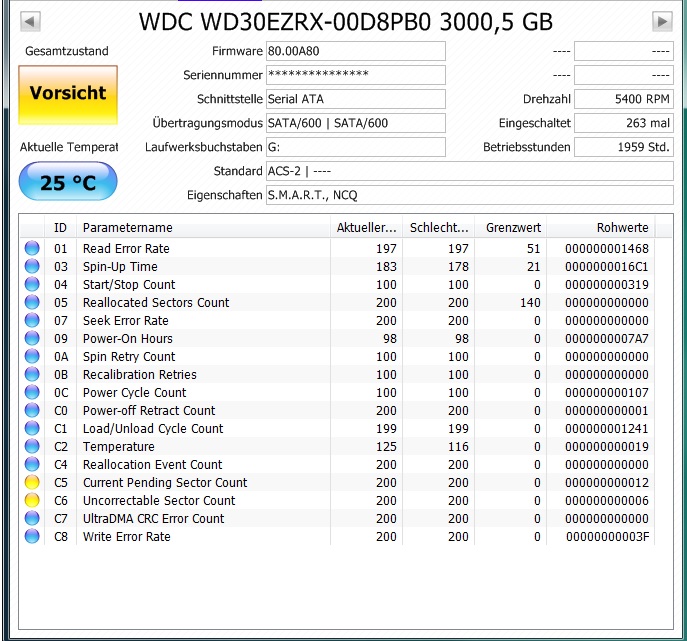Click yellow warning icon for Current Pending Sector Count

tap(32, 482)
